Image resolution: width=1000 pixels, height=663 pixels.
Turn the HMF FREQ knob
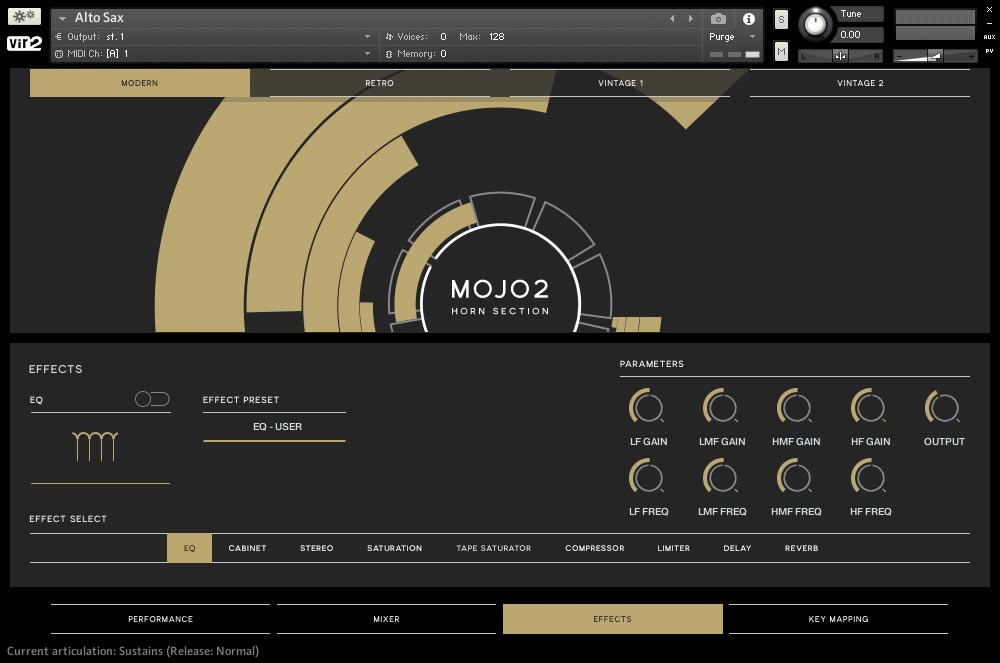pyautogui.click(x=795, y=477)
